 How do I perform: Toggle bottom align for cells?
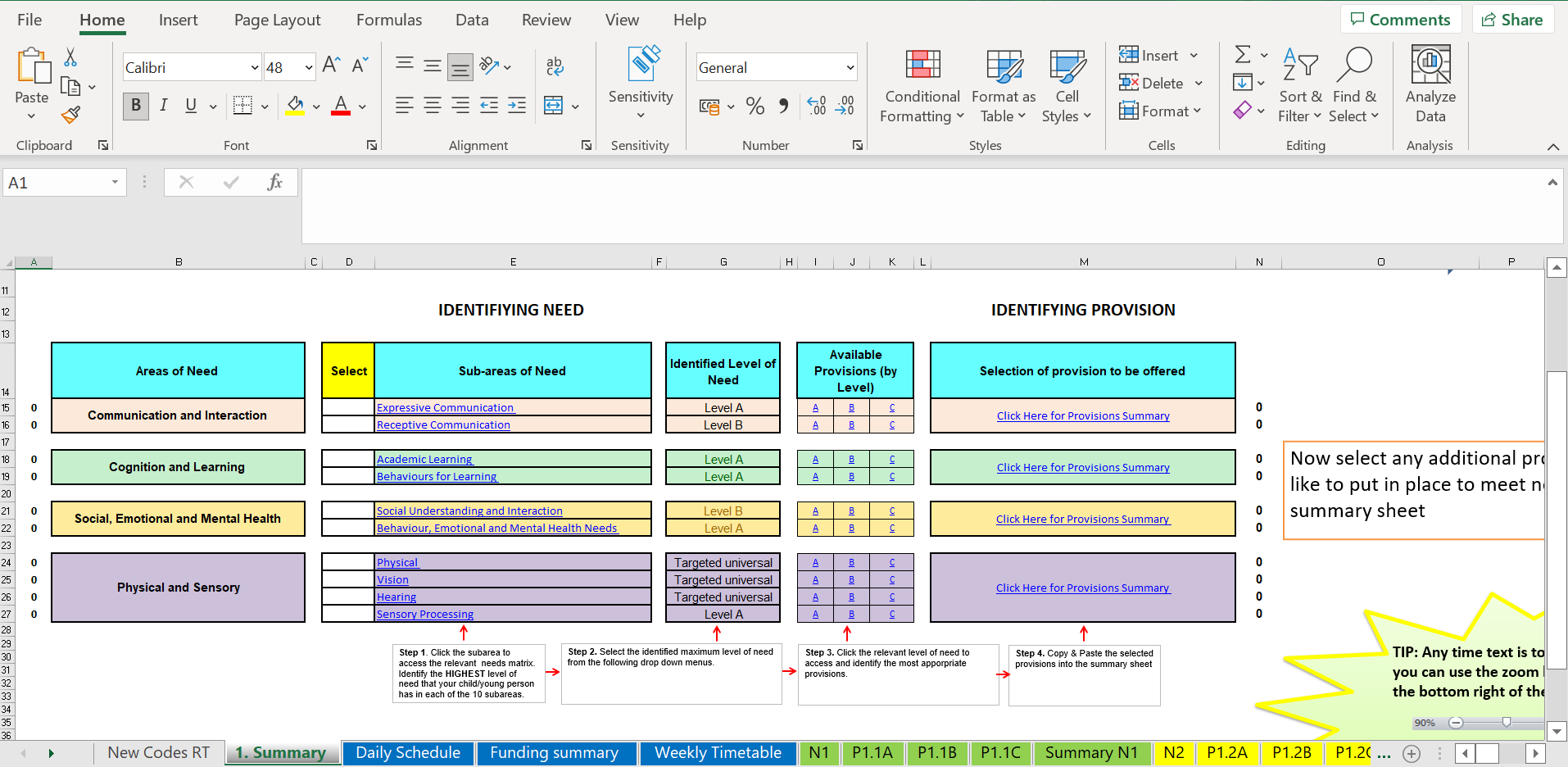click(460, 67)
